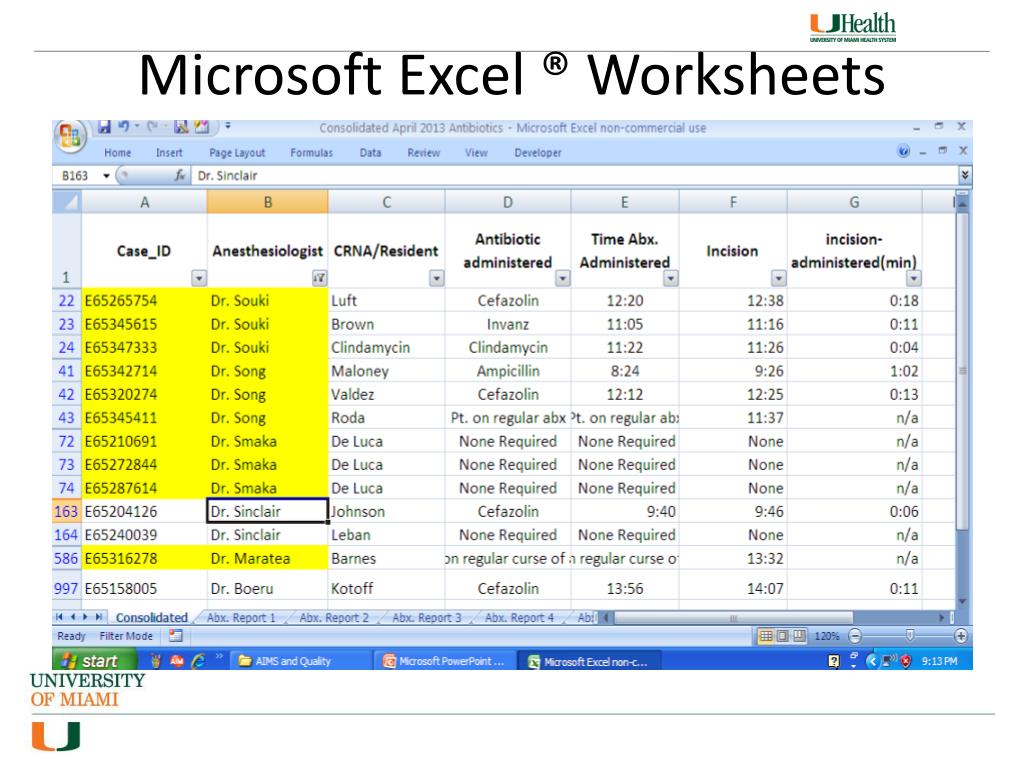Select the Dr. Maratea cell

point(268,558)
